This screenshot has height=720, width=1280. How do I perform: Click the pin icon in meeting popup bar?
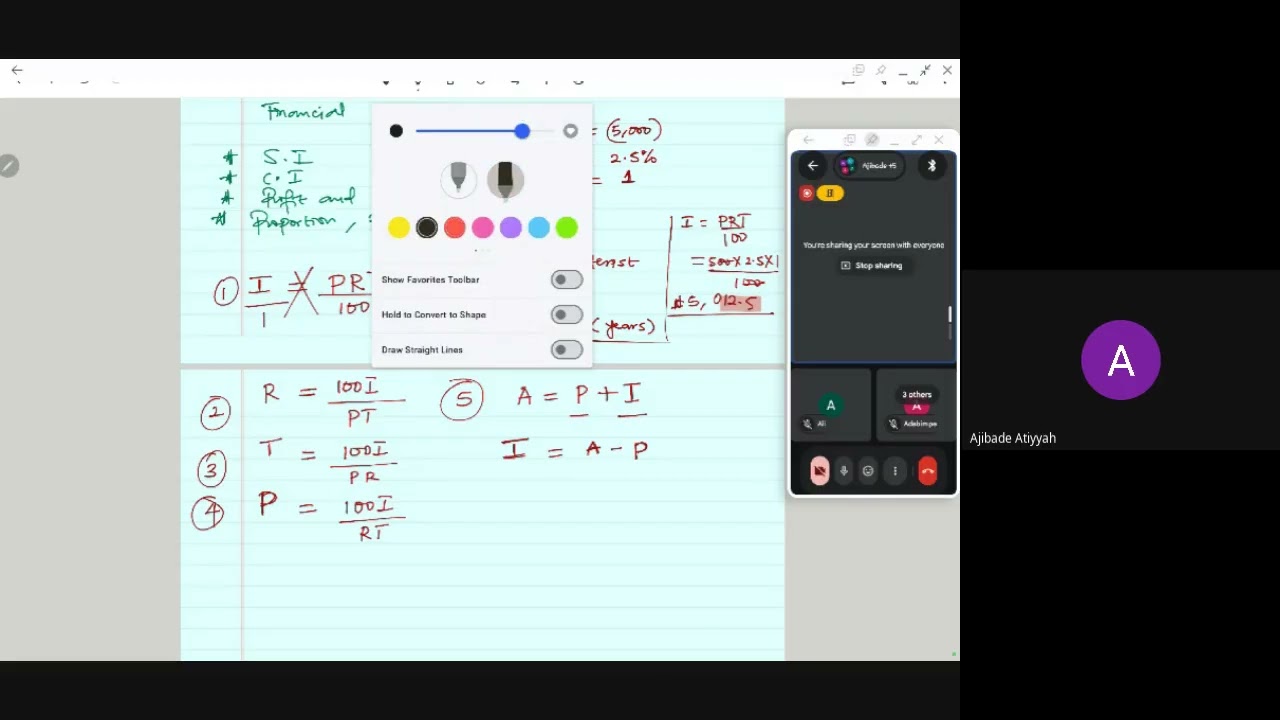click(x=872, y=140)
